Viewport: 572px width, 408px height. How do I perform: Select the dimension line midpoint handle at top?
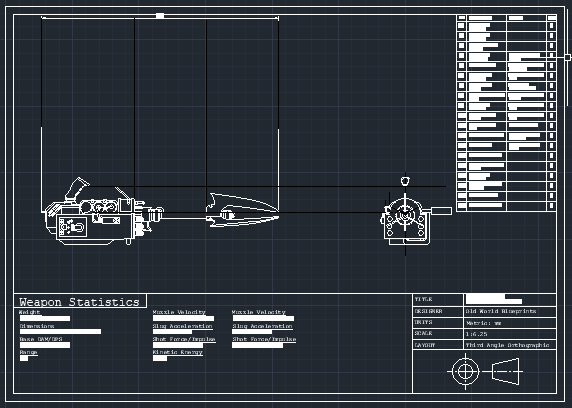pyautogui.click(x=160, y=16)
